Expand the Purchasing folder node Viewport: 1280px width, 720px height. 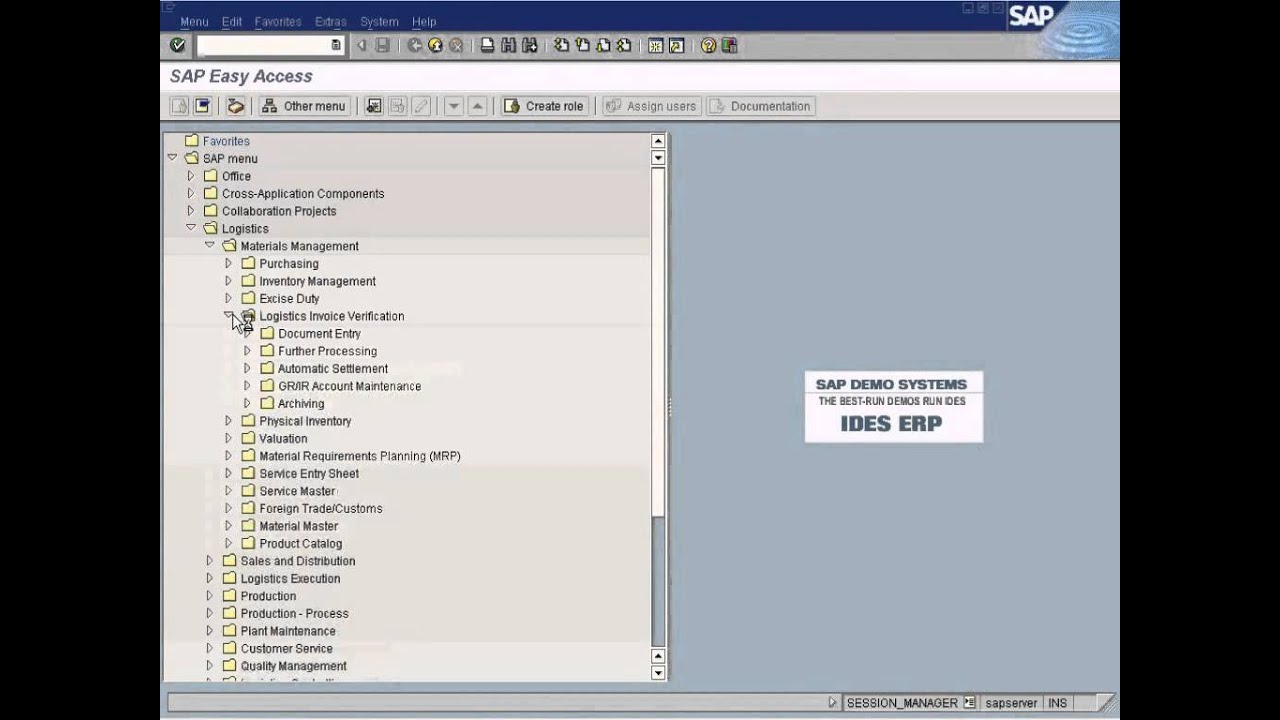point(228,263)
